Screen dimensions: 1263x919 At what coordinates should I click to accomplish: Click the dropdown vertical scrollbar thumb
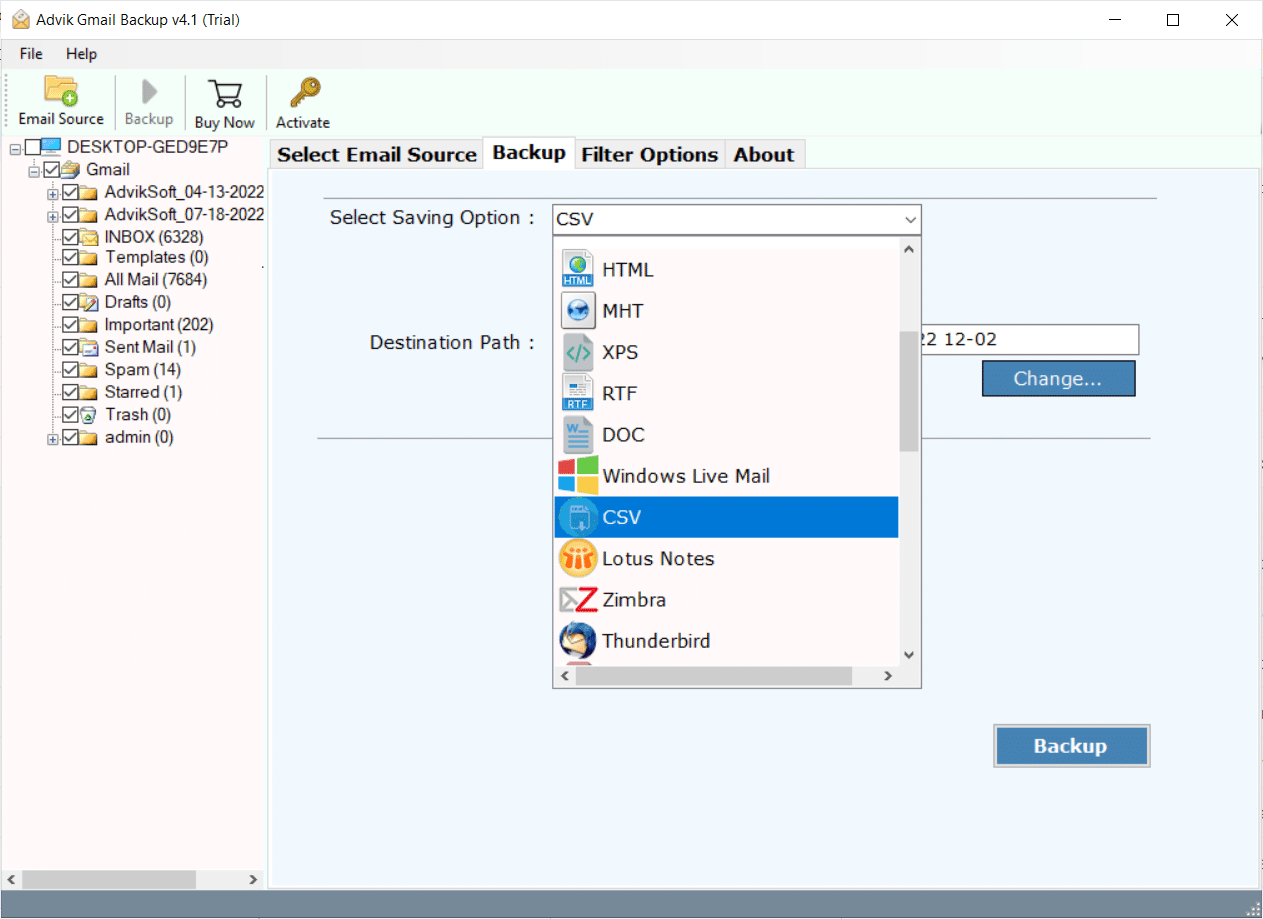pos(909,391)
